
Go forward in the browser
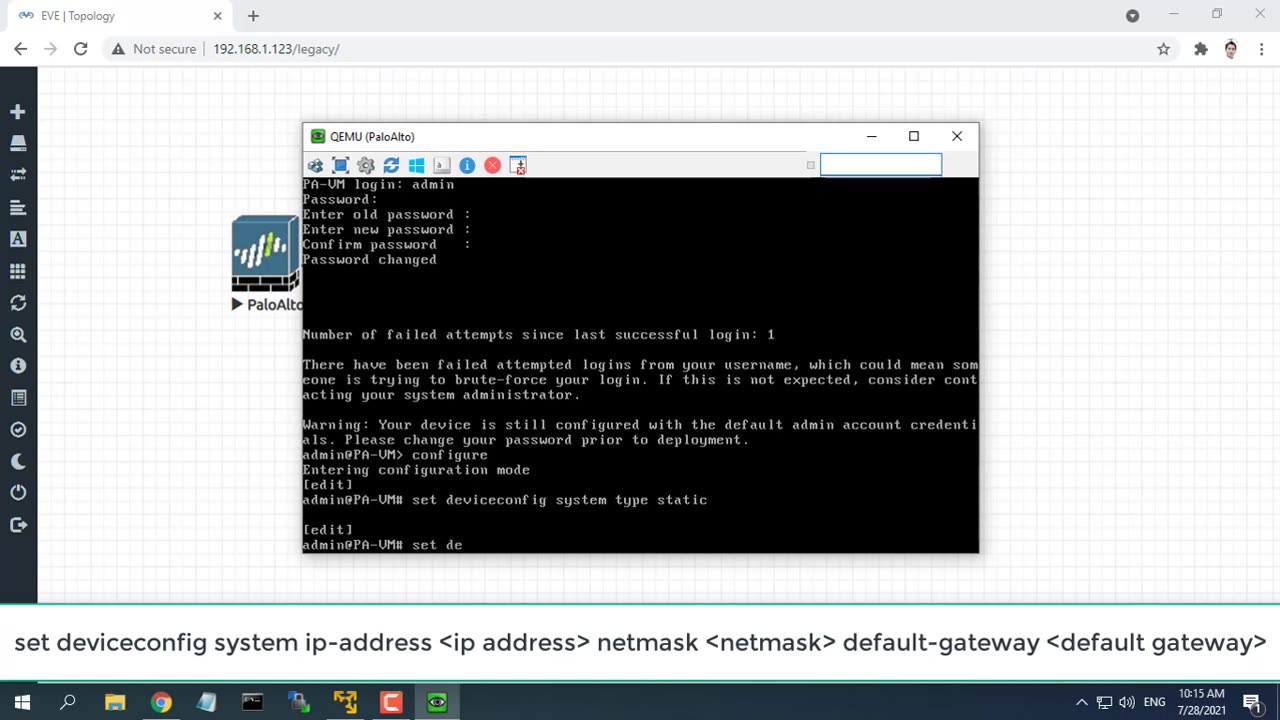click(x=51, y=49)
